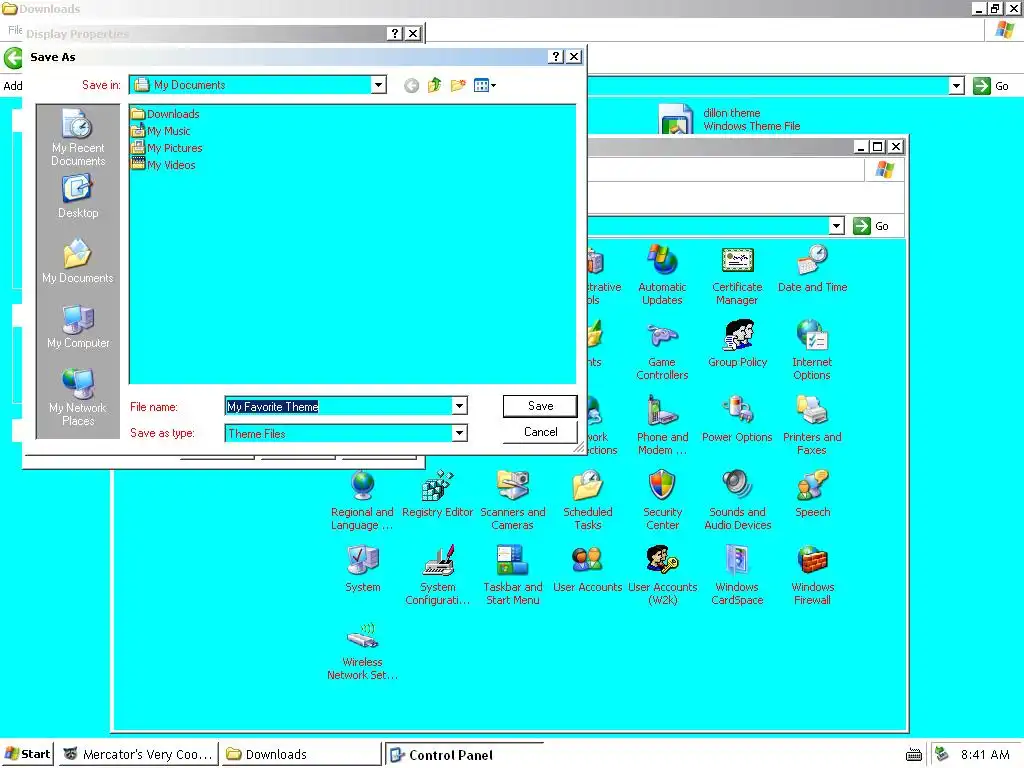Viewport: 1024px width, 768px height.
Task: Select My Pictures folder
Action: click(167, 148)
